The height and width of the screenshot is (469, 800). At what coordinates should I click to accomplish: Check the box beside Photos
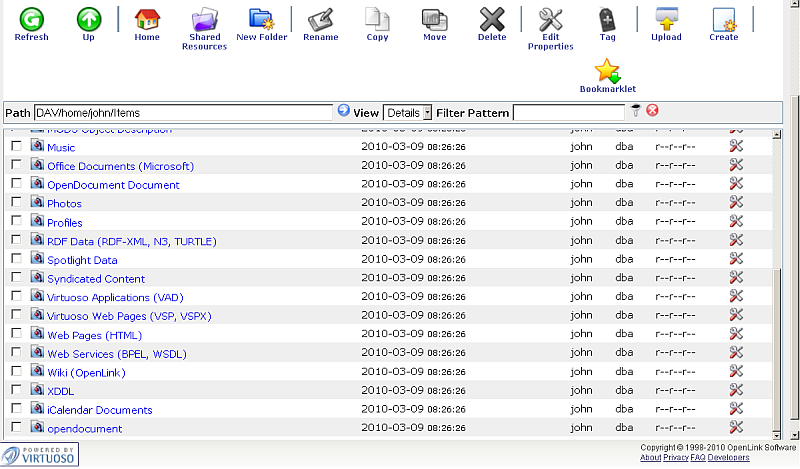point(16,203)
